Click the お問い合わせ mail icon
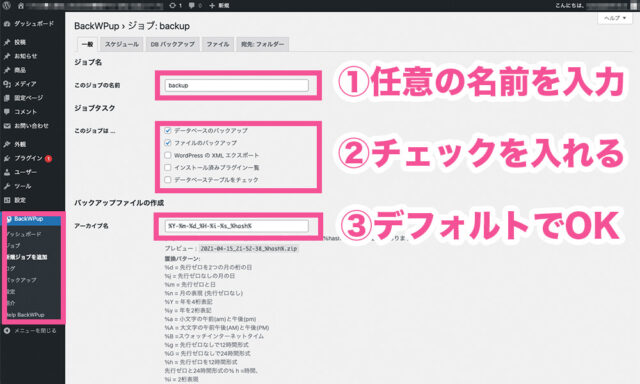Image resolution: width=640 pixels, height=384 pixels. (7, 126)
